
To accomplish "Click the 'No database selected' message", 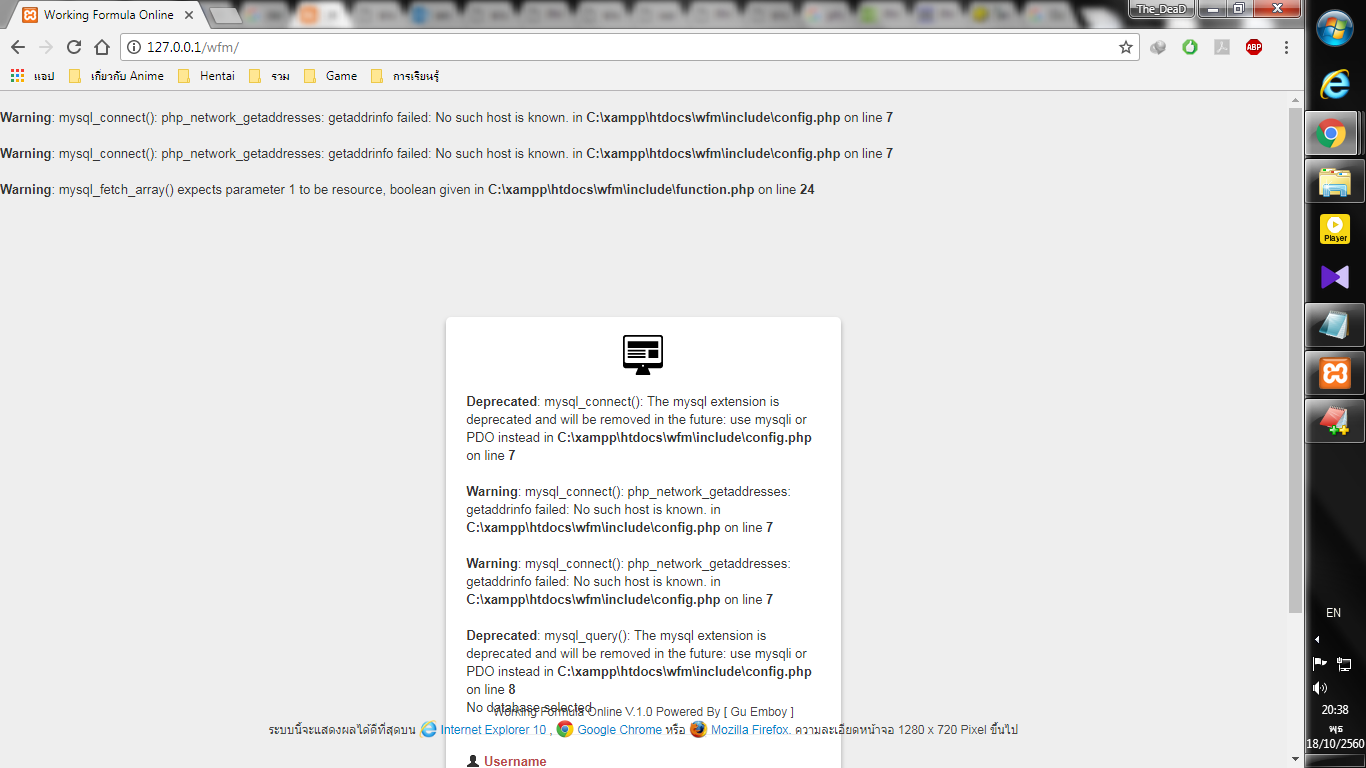I will click(x=529, y=707).
